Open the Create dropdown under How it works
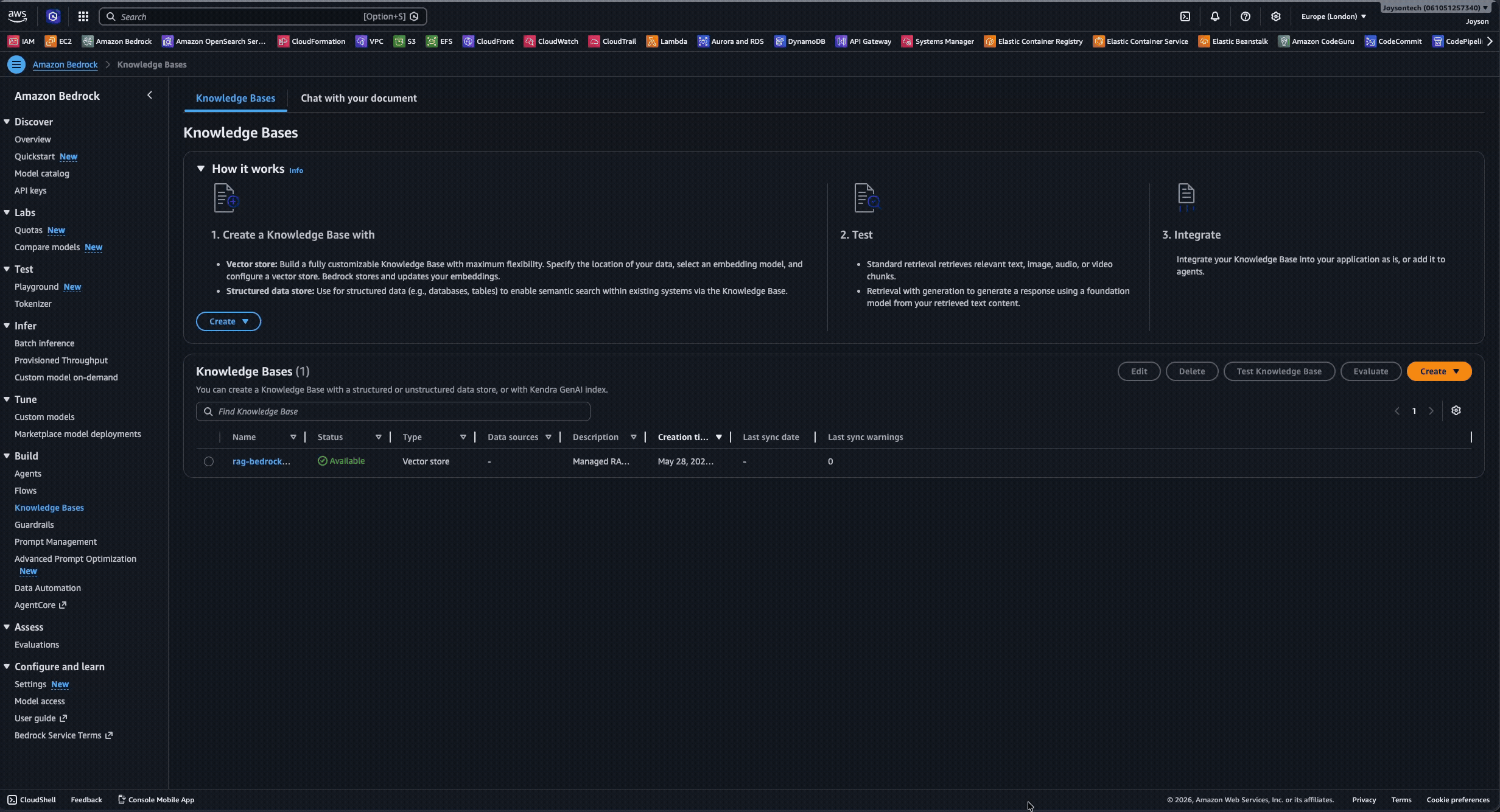The height and width of the screenshot is (812, 1500). 228,321
